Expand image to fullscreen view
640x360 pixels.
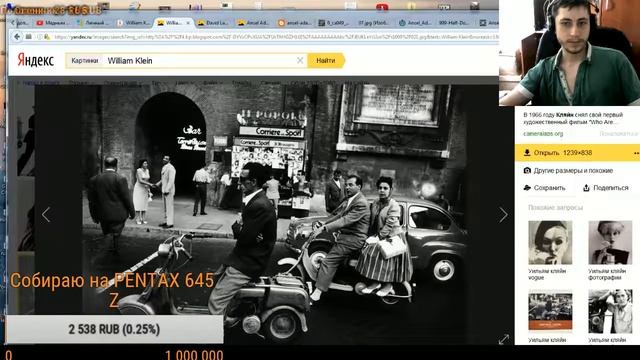504,339
